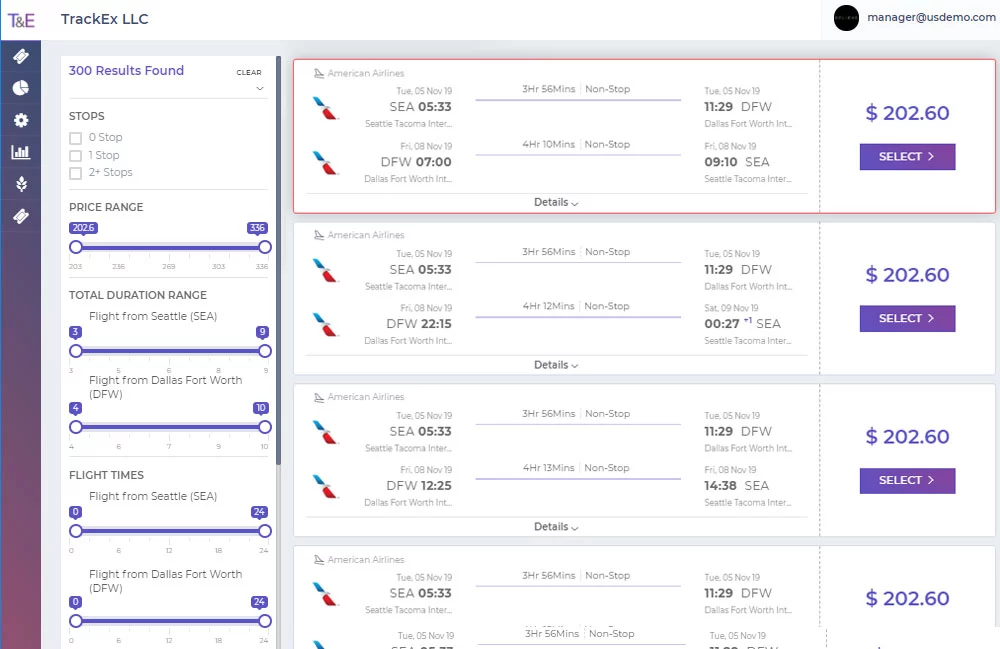Click airline logo beside the DFW 12:25 flight
This screenshot has height=649, width=1000.
click(325, 486)
